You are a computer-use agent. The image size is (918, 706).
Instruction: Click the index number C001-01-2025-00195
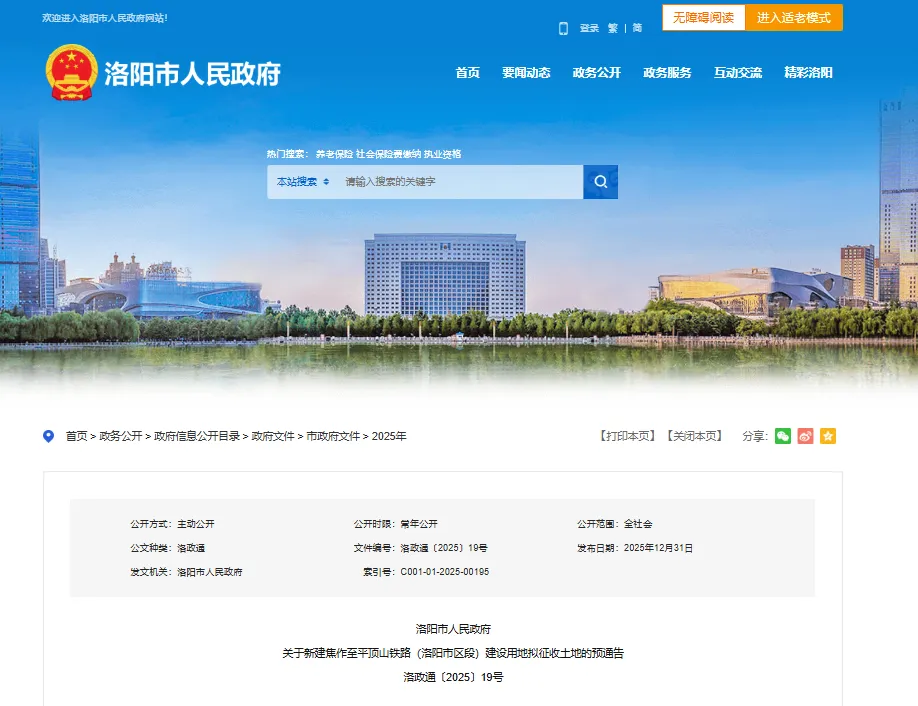click(x=444, y=572)
